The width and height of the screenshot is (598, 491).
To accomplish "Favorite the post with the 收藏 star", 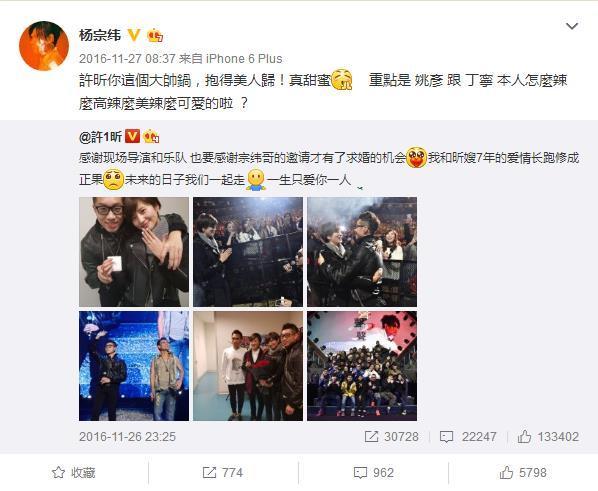I will pos(74,473).
